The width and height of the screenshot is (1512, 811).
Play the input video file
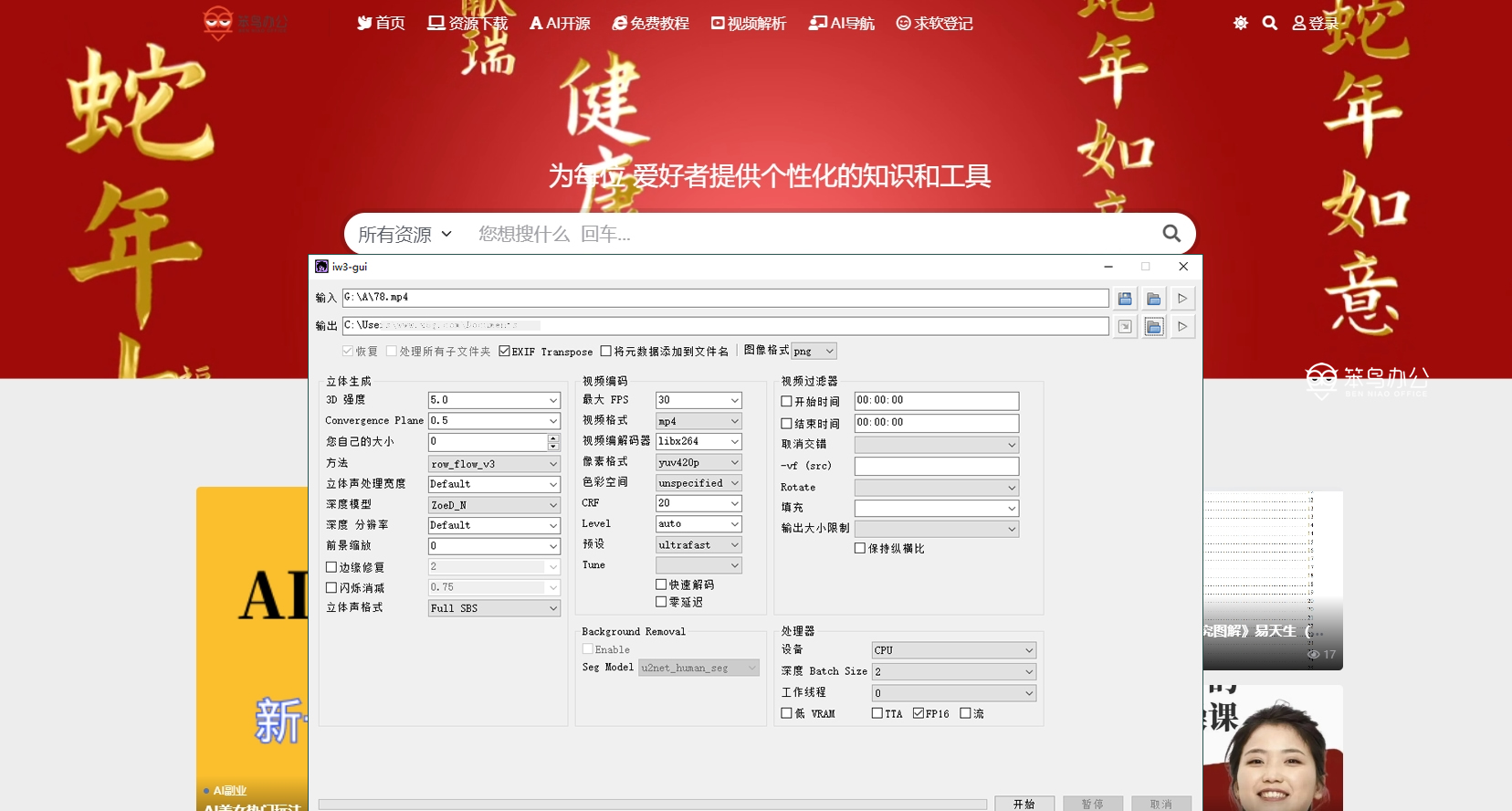[x=1182, y=299]
